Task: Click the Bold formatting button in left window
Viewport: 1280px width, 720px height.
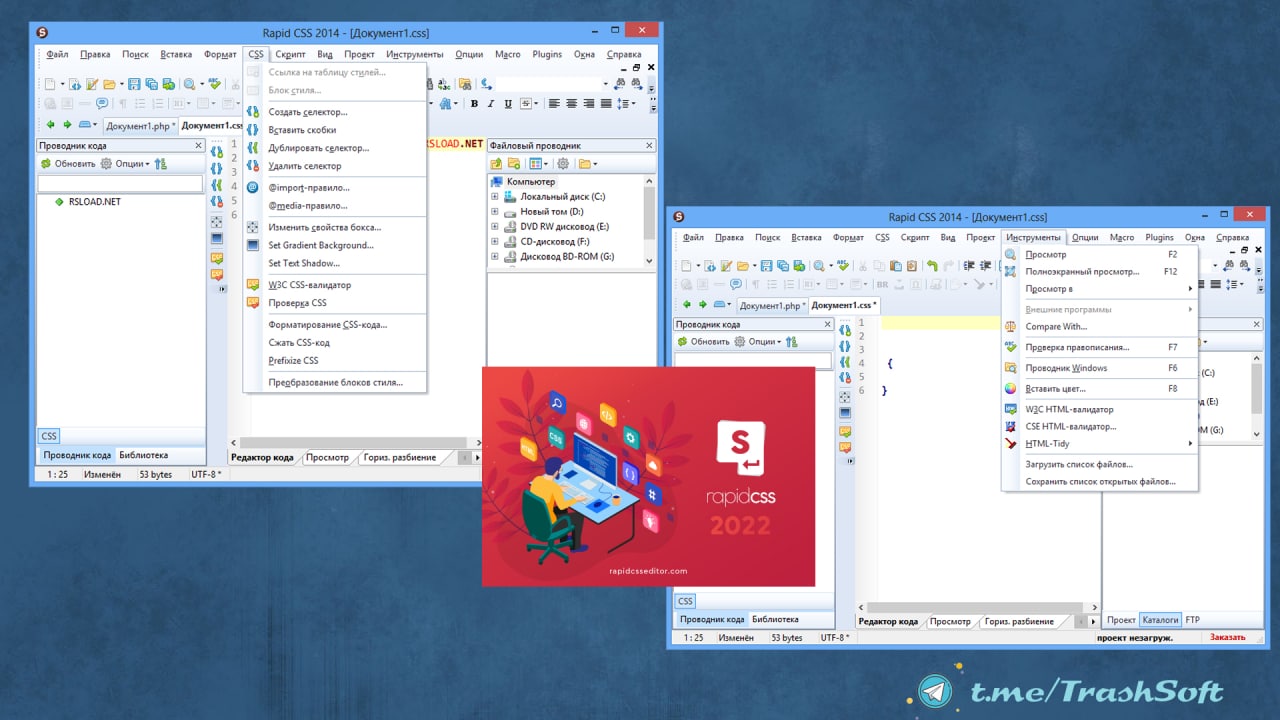Action: click(x=474, y=104)
